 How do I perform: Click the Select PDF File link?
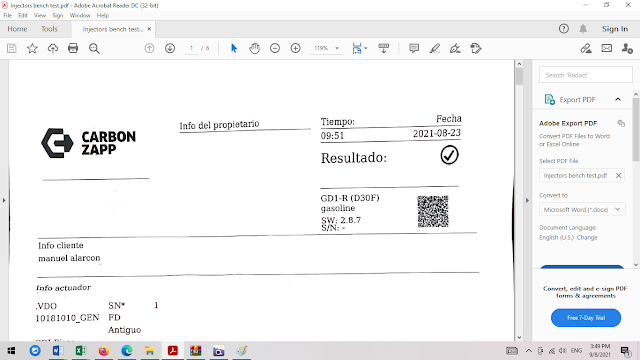coord(558,161)
